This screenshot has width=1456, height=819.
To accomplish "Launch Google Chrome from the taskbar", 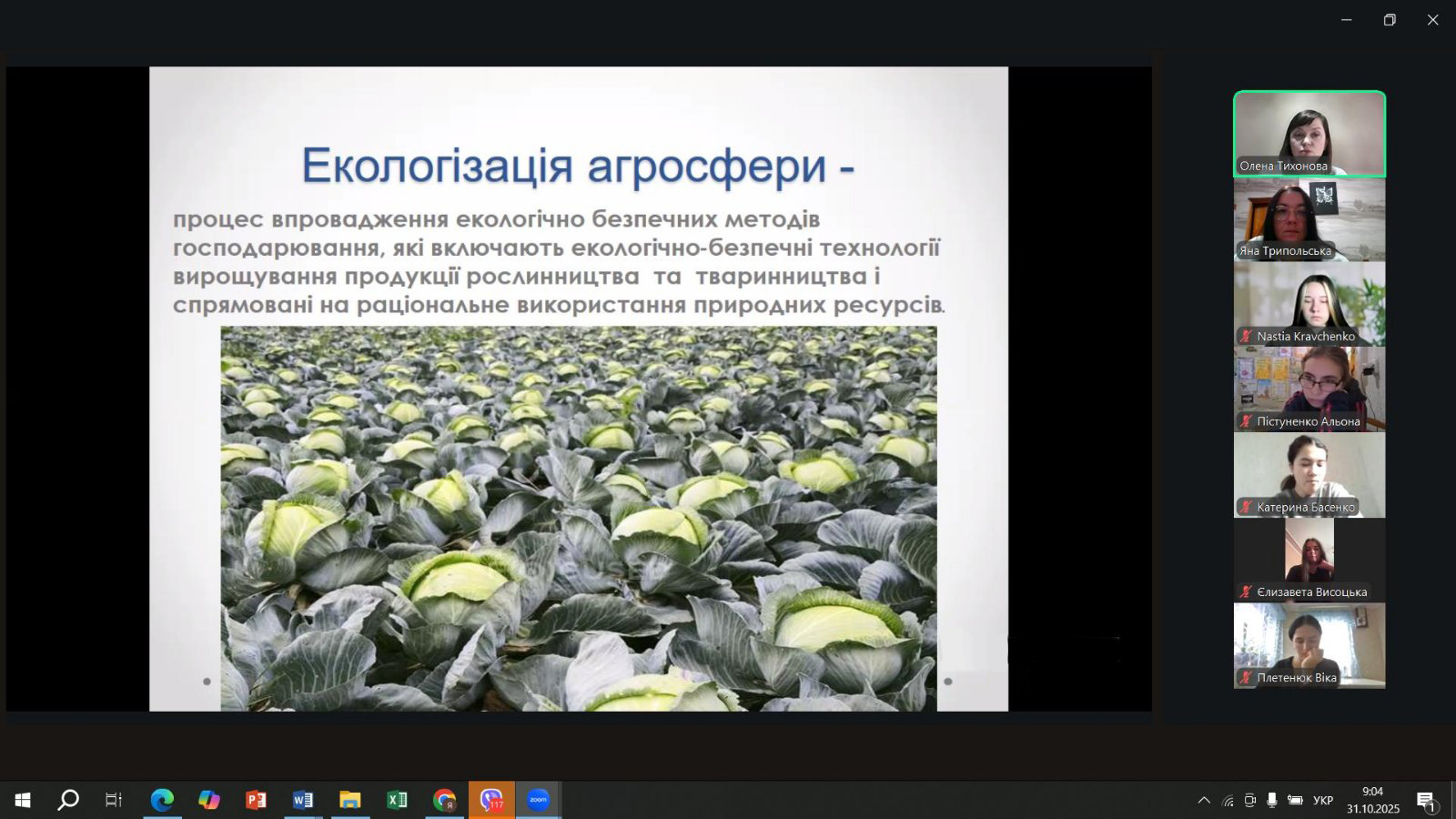I will tap(444, 800).
